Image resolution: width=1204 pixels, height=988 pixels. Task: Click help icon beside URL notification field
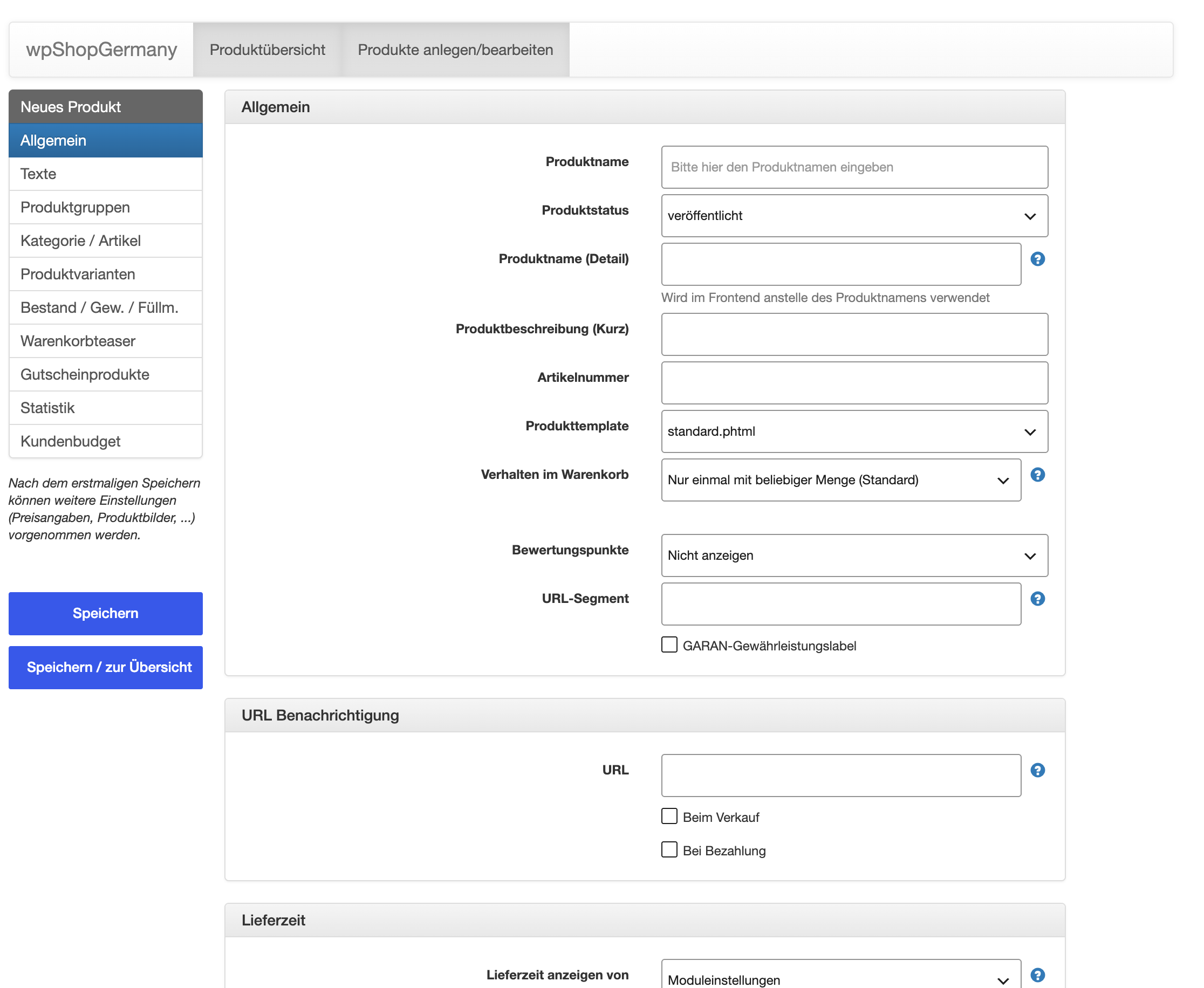point(1037,770)
